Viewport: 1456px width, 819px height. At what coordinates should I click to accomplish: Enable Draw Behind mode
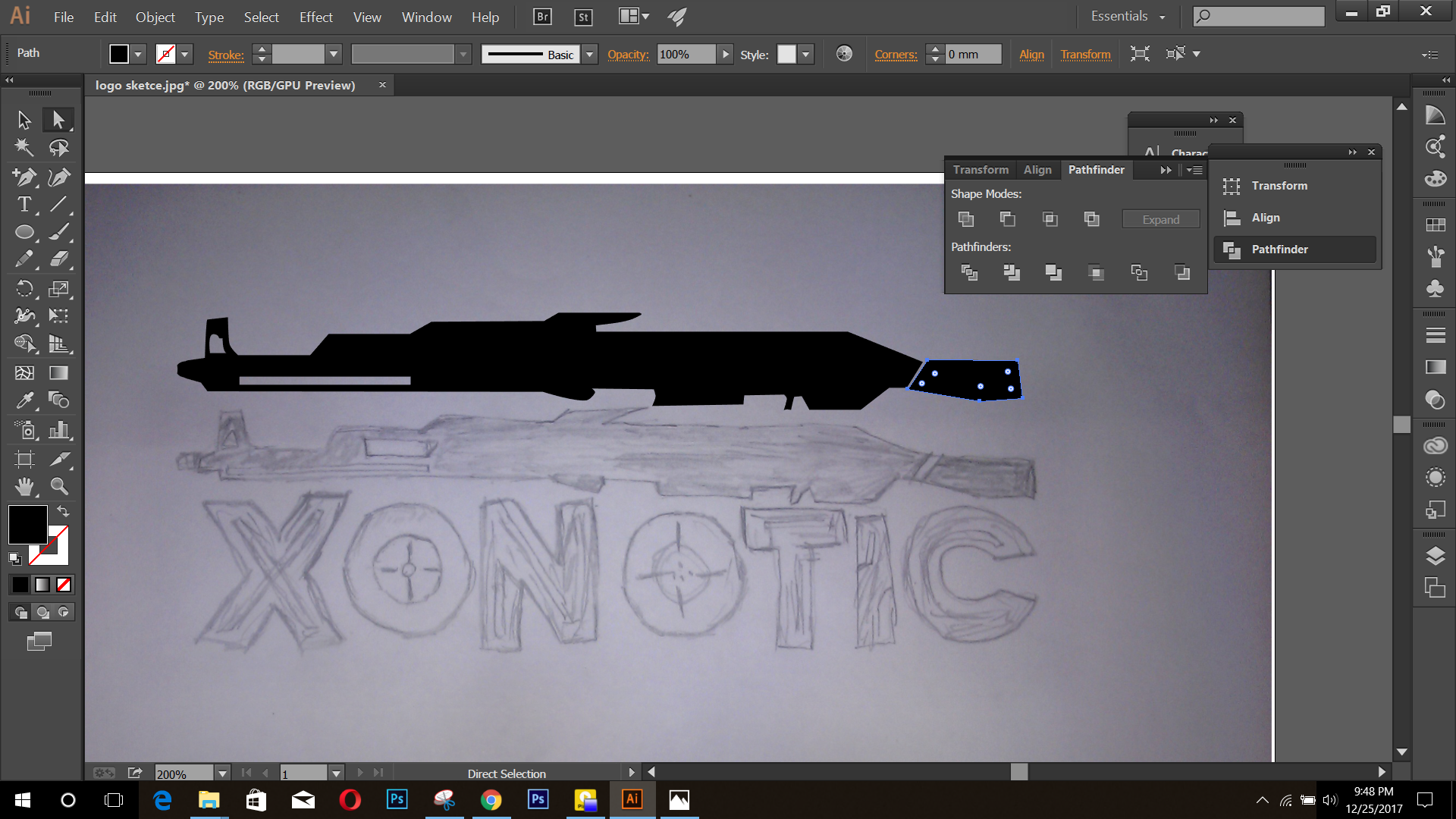42,612
